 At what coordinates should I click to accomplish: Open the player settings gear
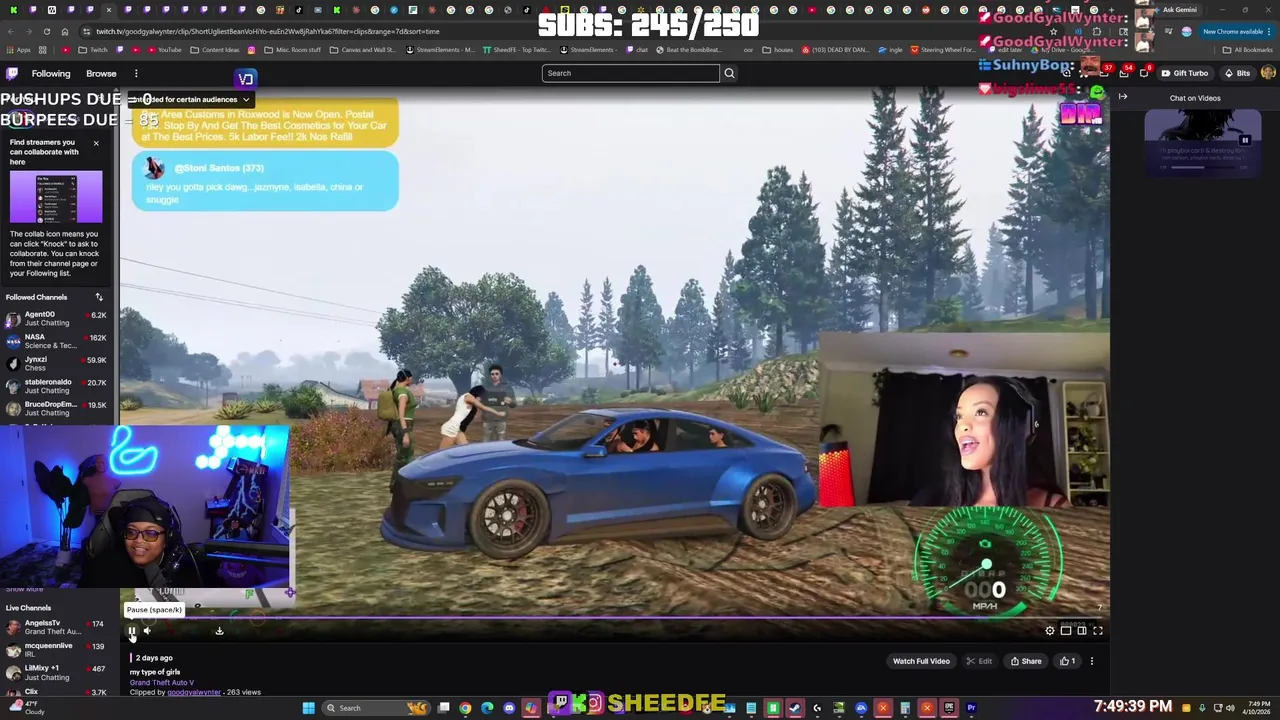pos(1050,630)
